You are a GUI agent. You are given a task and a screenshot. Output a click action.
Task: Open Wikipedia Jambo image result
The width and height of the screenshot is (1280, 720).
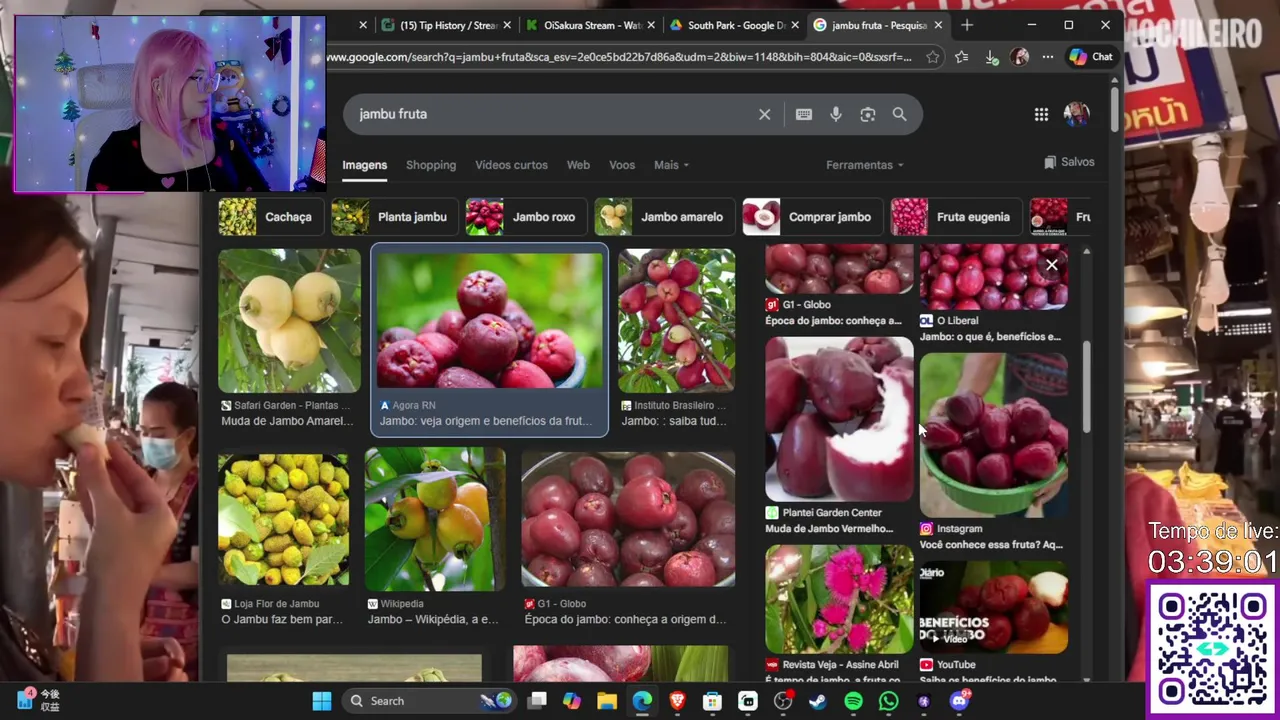[x=435, y=519]
